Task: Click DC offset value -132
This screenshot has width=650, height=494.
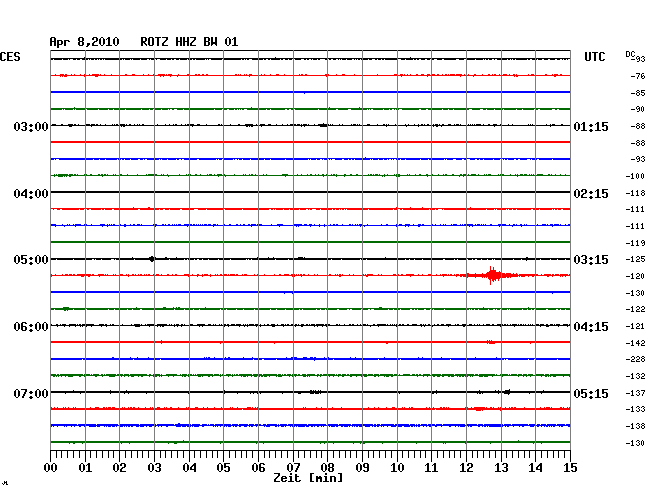Action: (635, 377)
